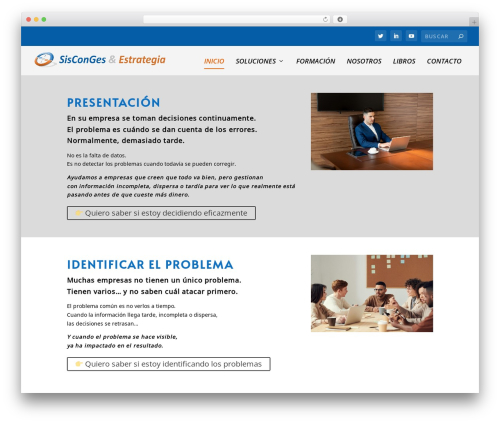
Task: Open a new browser tab with plus
Action: click(x=474, y=22)
